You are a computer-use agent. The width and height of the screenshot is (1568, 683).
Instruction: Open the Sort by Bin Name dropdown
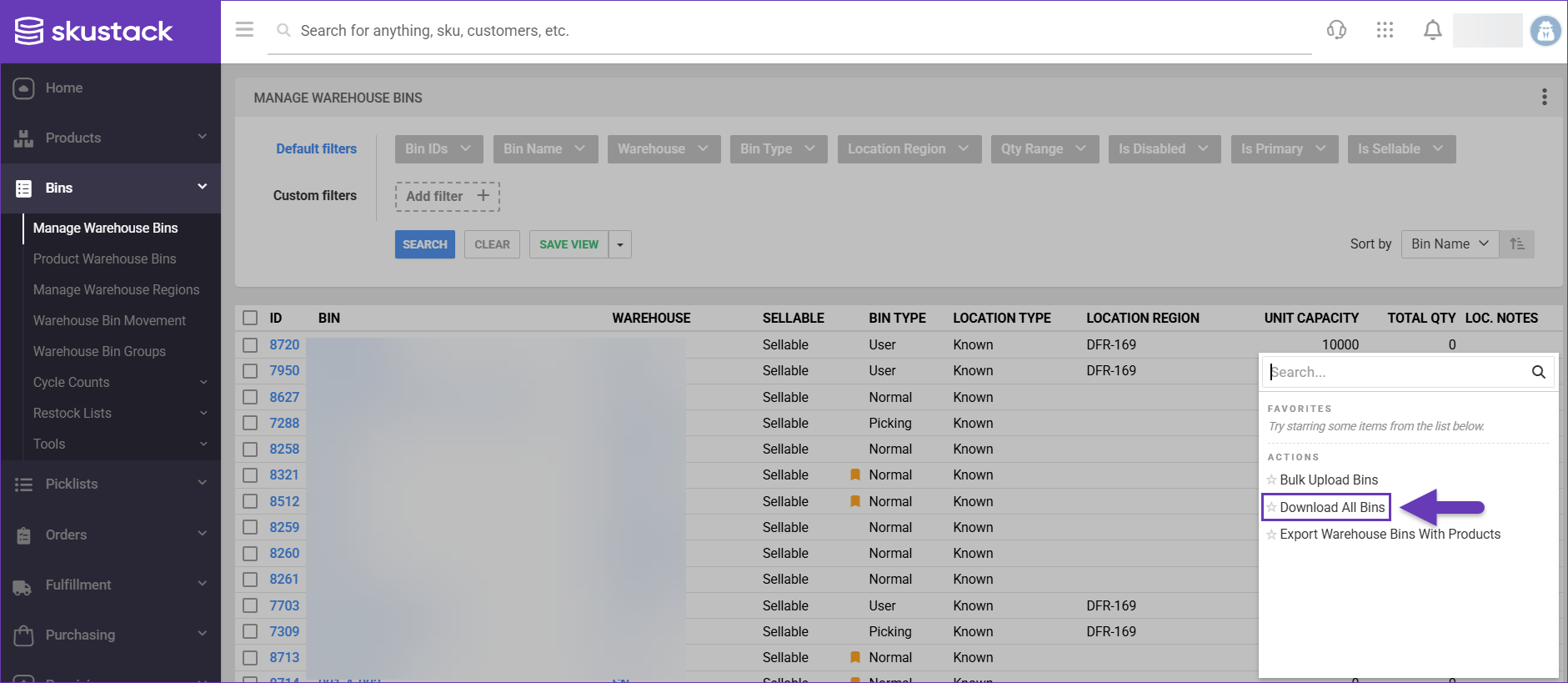click(1449, 244)
